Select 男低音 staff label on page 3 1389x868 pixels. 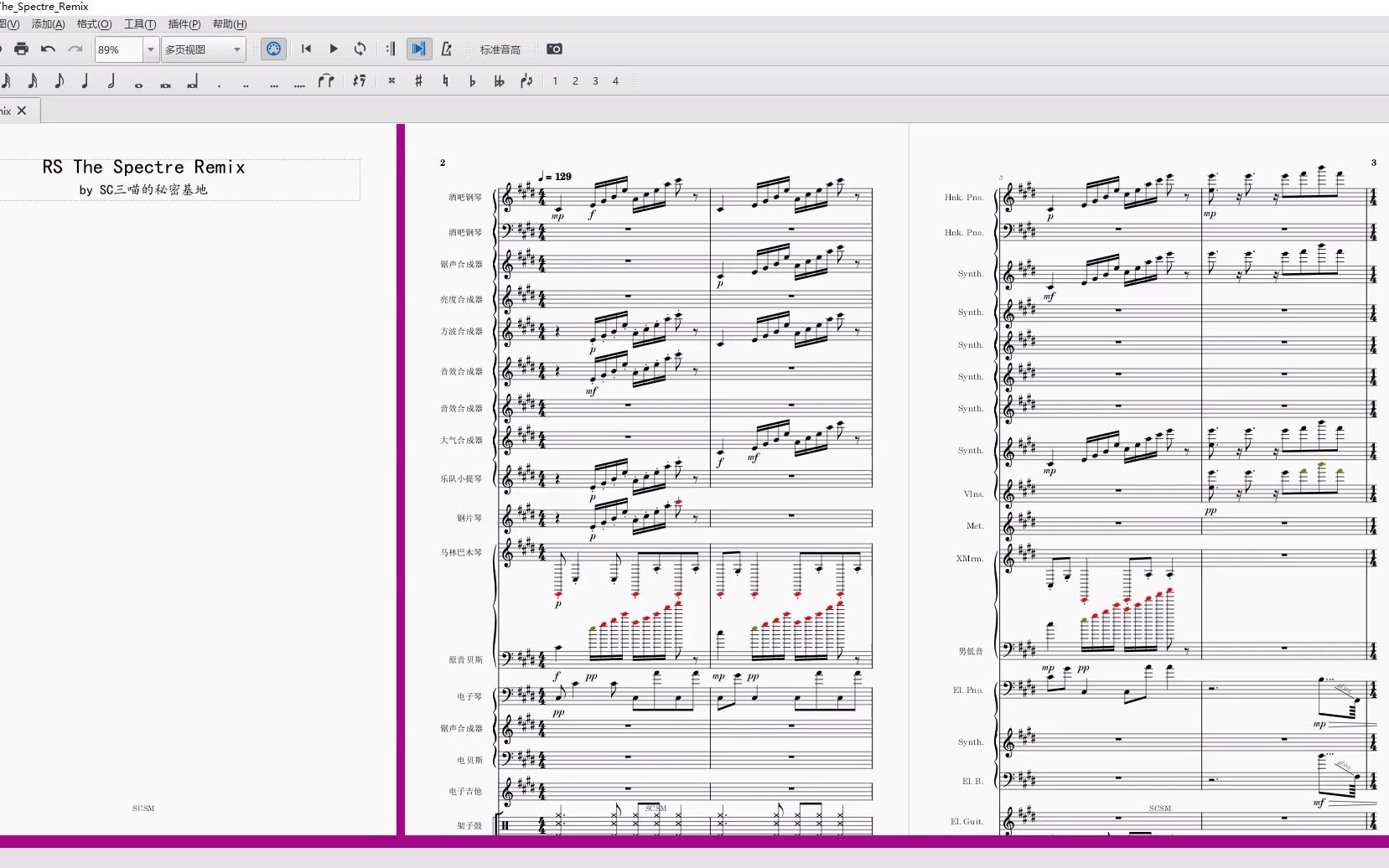pos(971,651)
